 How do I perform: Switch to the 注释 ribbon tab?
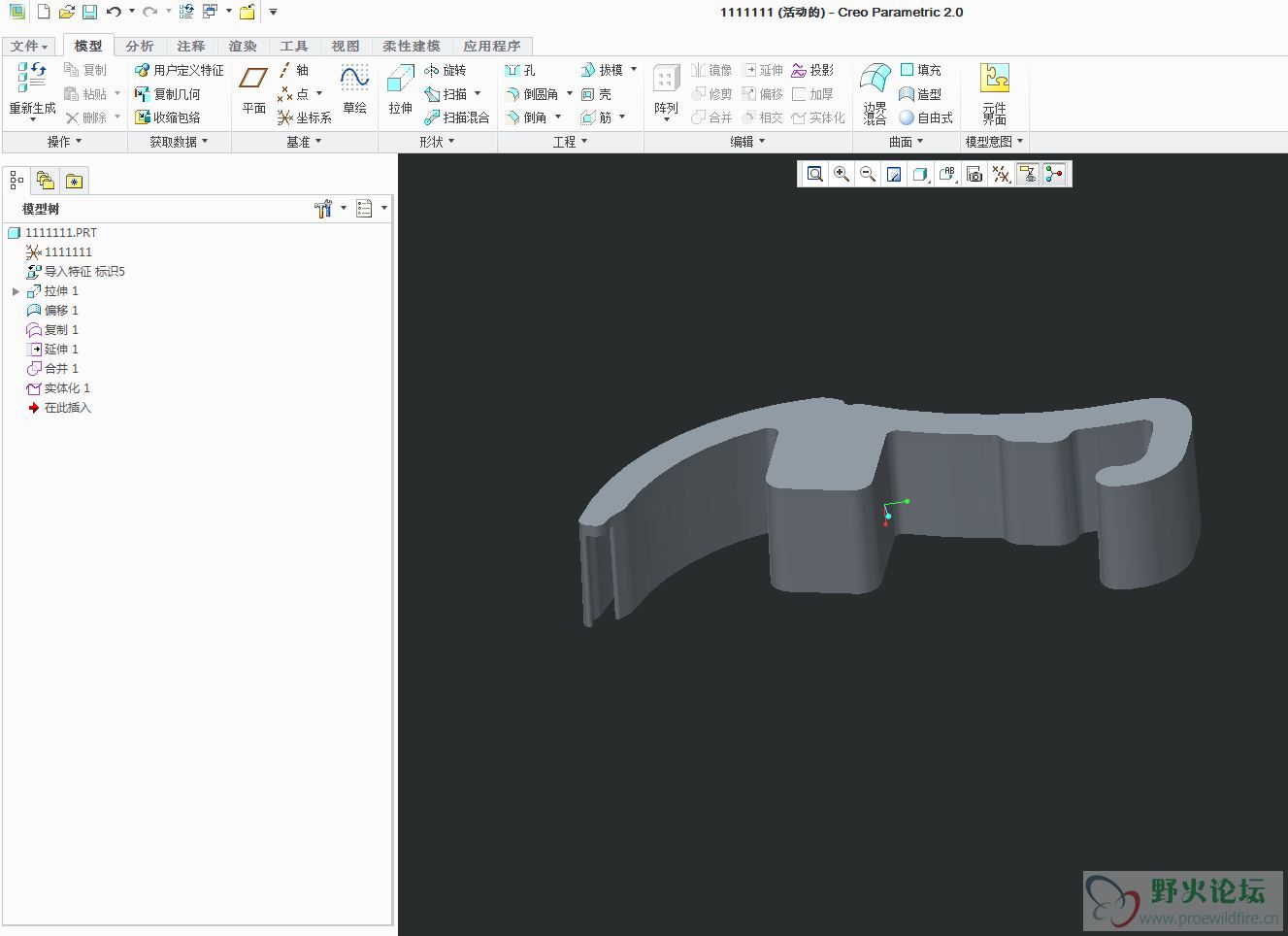191,46
